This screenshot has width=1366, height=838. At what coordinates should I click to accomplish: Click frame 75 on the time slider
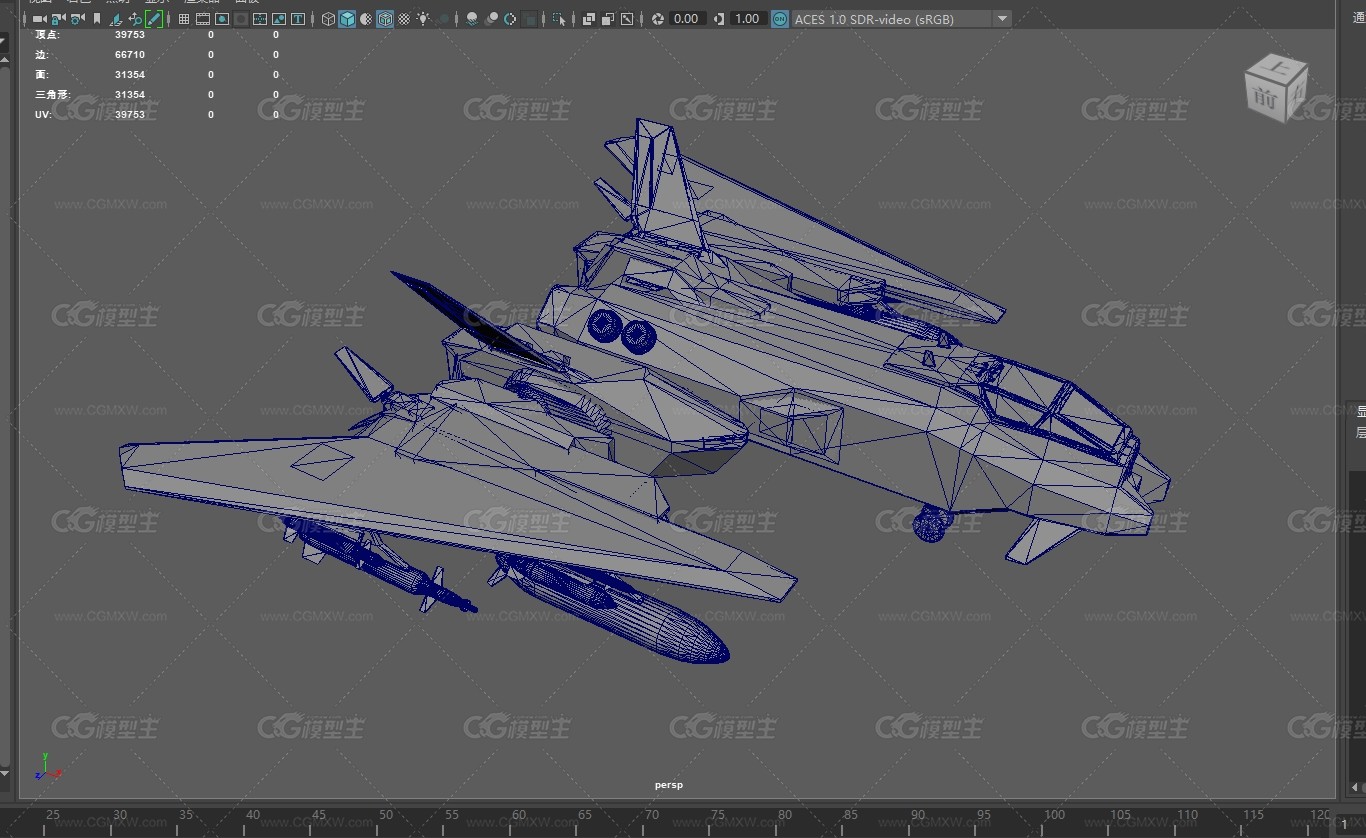(718, 815)
